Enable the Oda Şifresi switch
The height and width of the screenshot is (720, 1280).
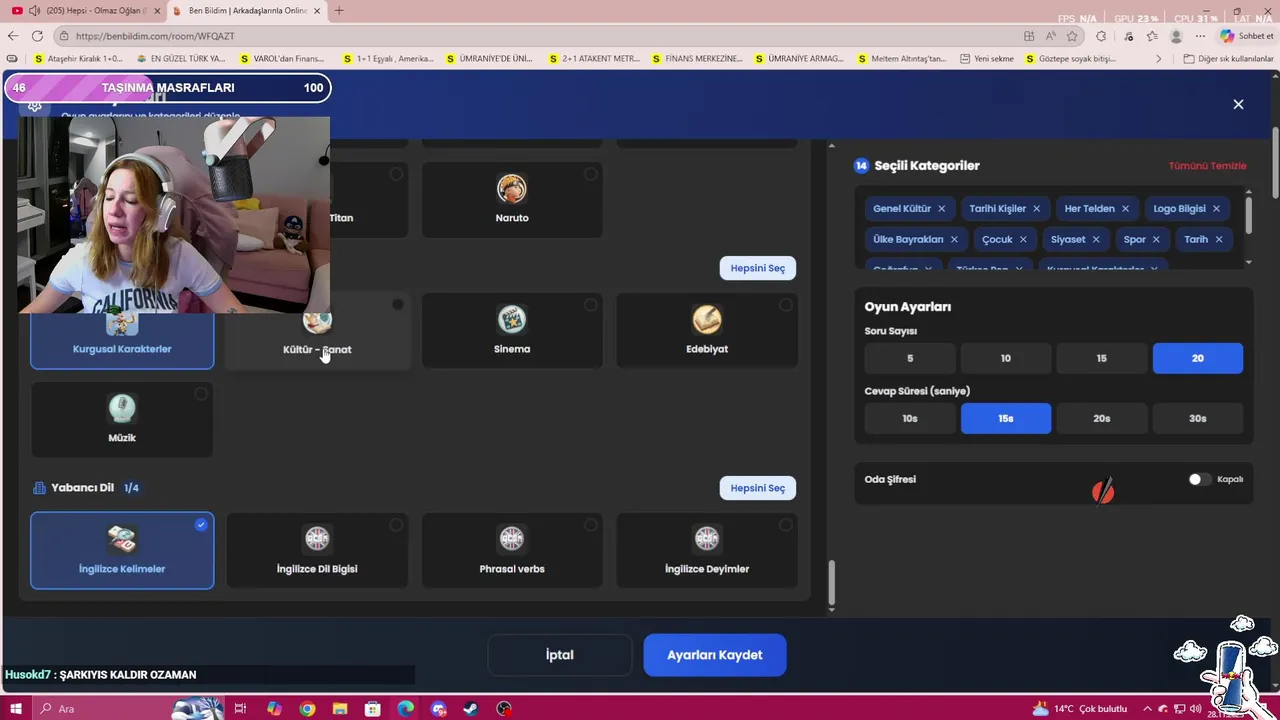point(1199,479)
